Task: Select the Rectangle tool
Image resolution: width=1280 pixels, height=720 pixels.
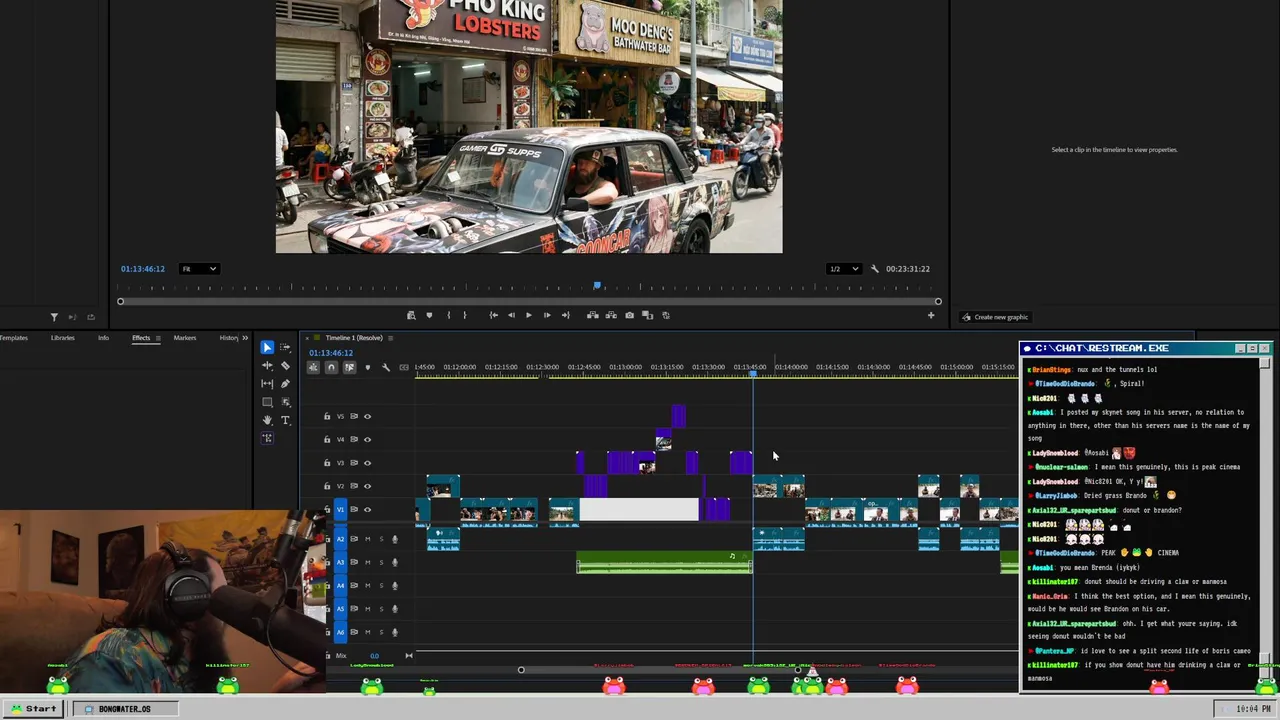Action: pos(267,402)
